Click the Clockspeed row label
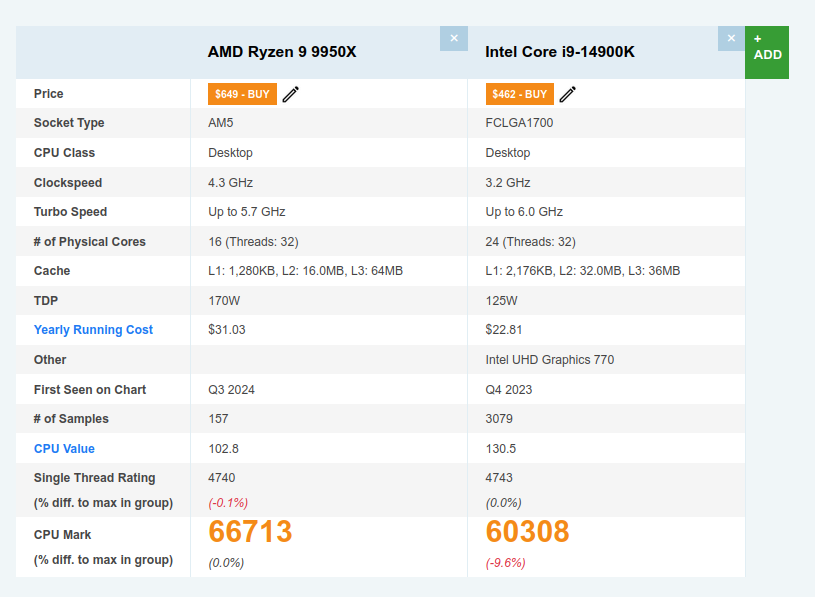The width and height of the screenshot is (815, 597). [68, 183]
